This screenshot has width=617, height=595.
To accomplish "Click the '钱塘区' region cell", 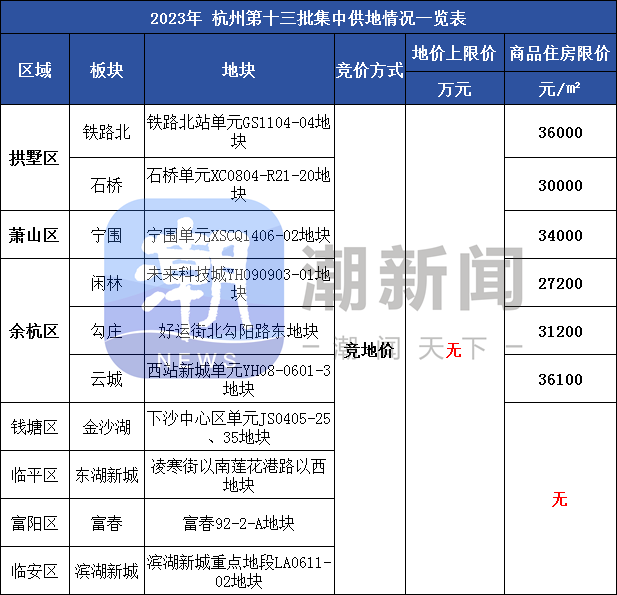I will [35, 427].
